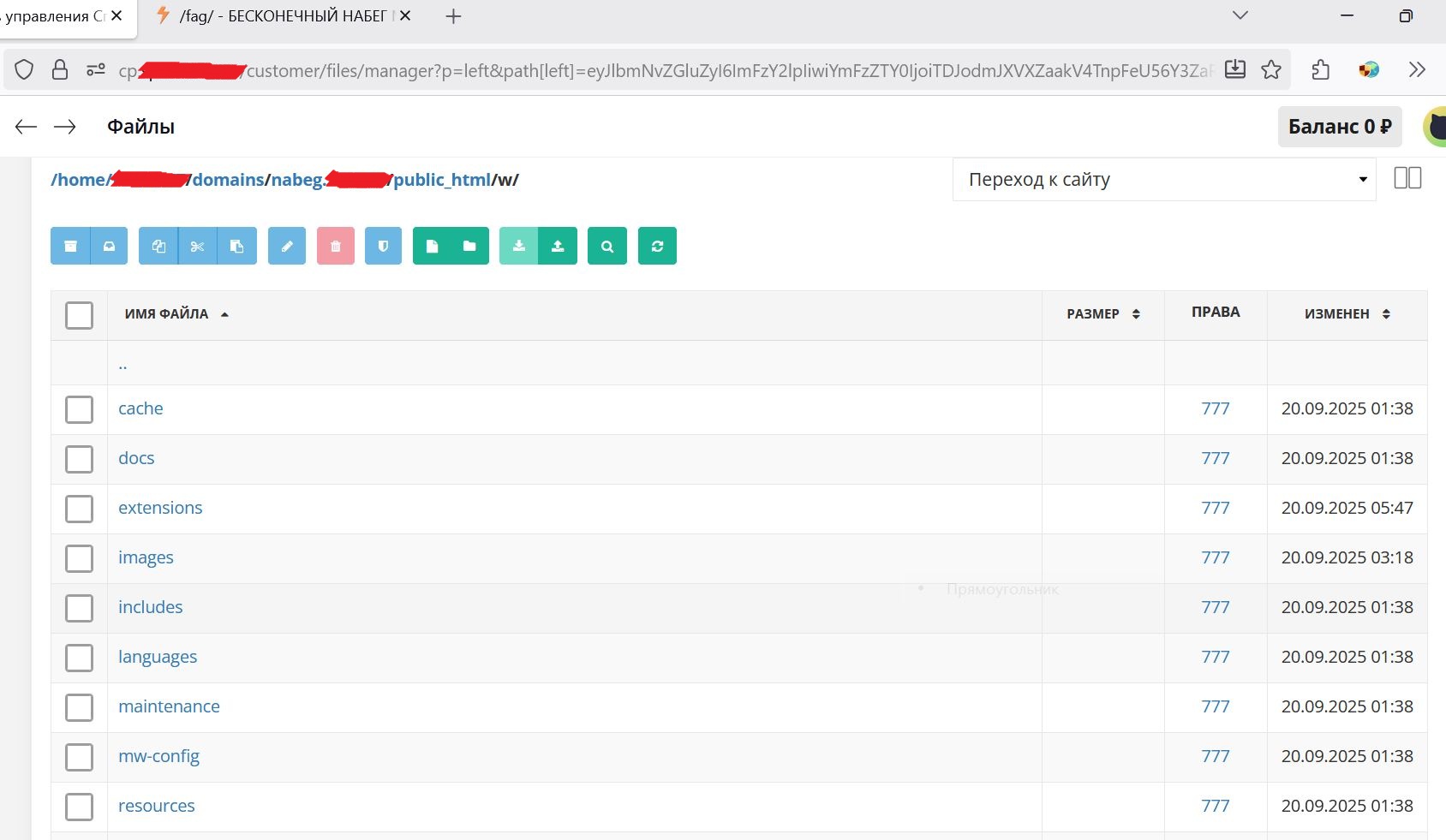
Task: Toggle the two-panel view icon
Action: (x=1407, y=178)
